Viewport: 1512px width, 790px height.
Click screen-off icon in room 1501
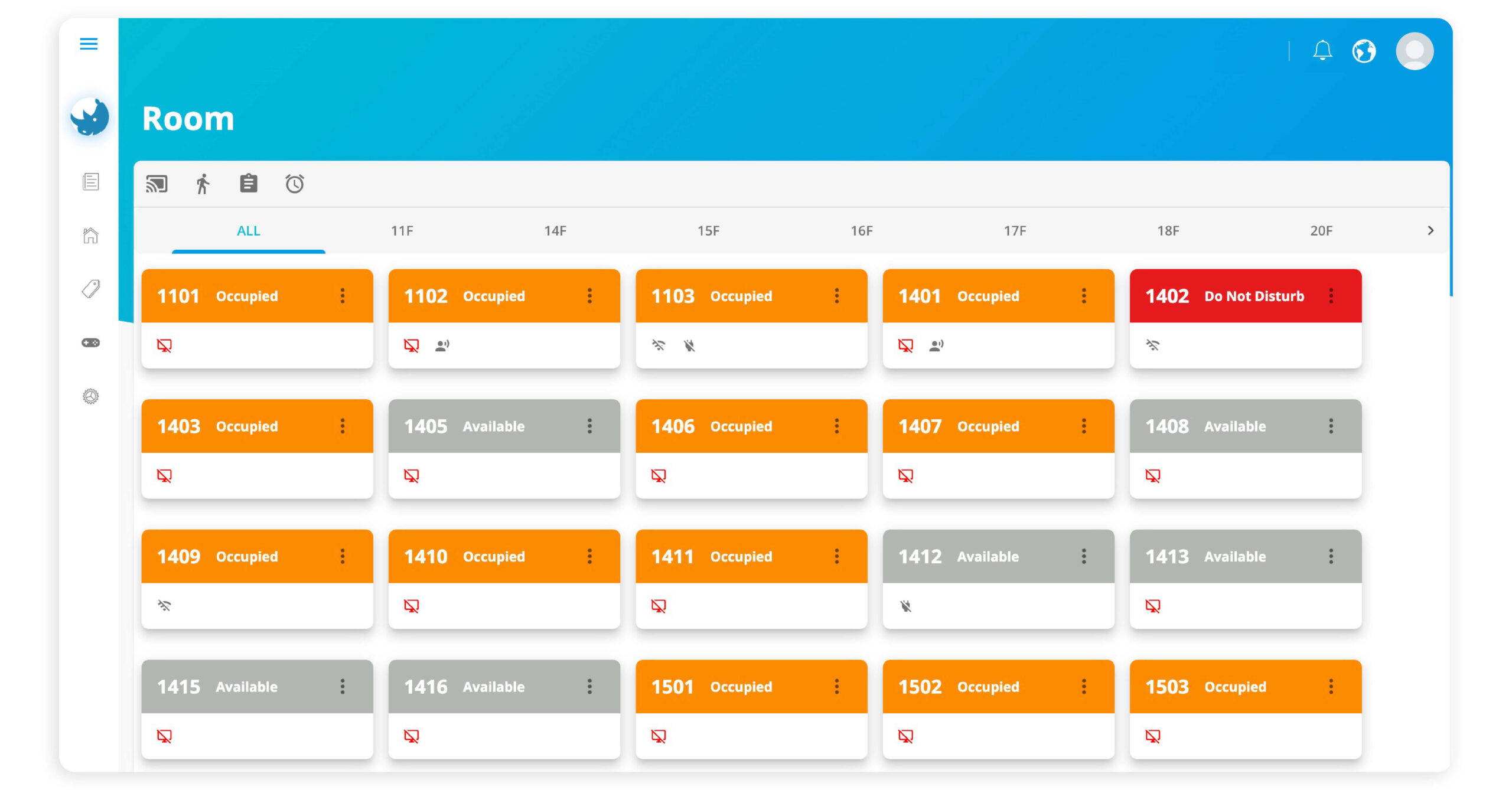click(659, 736)
